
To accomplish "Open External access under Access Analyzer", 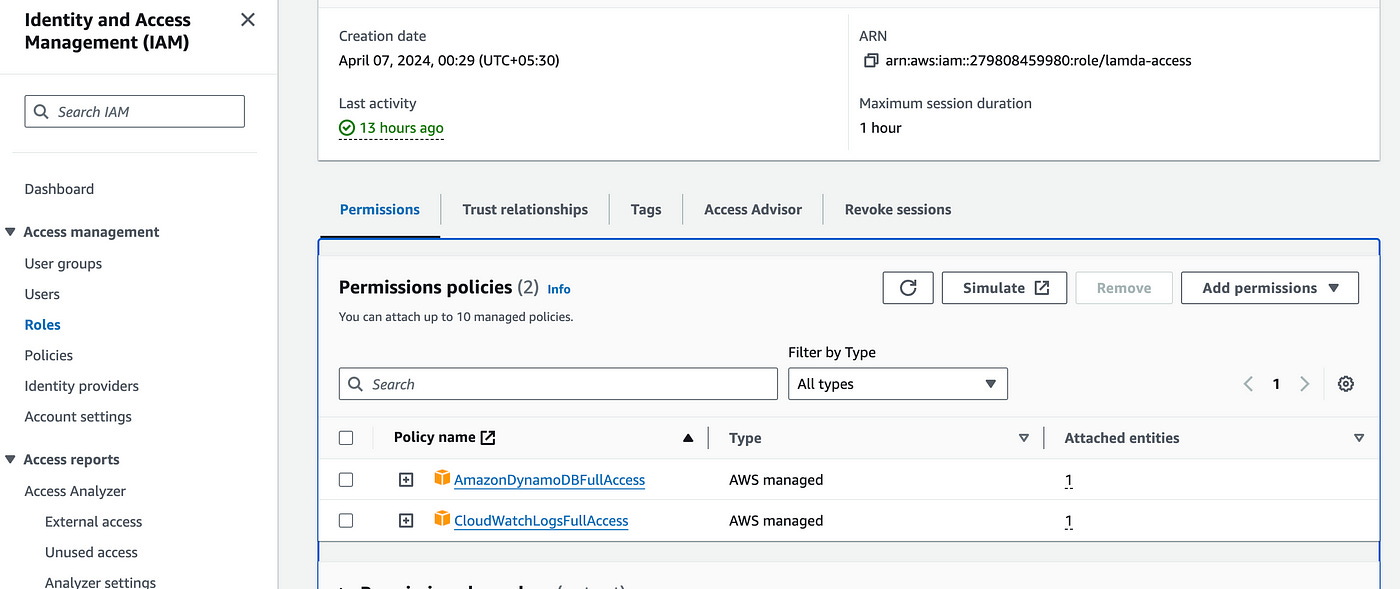I will click(x=94, y=522).
